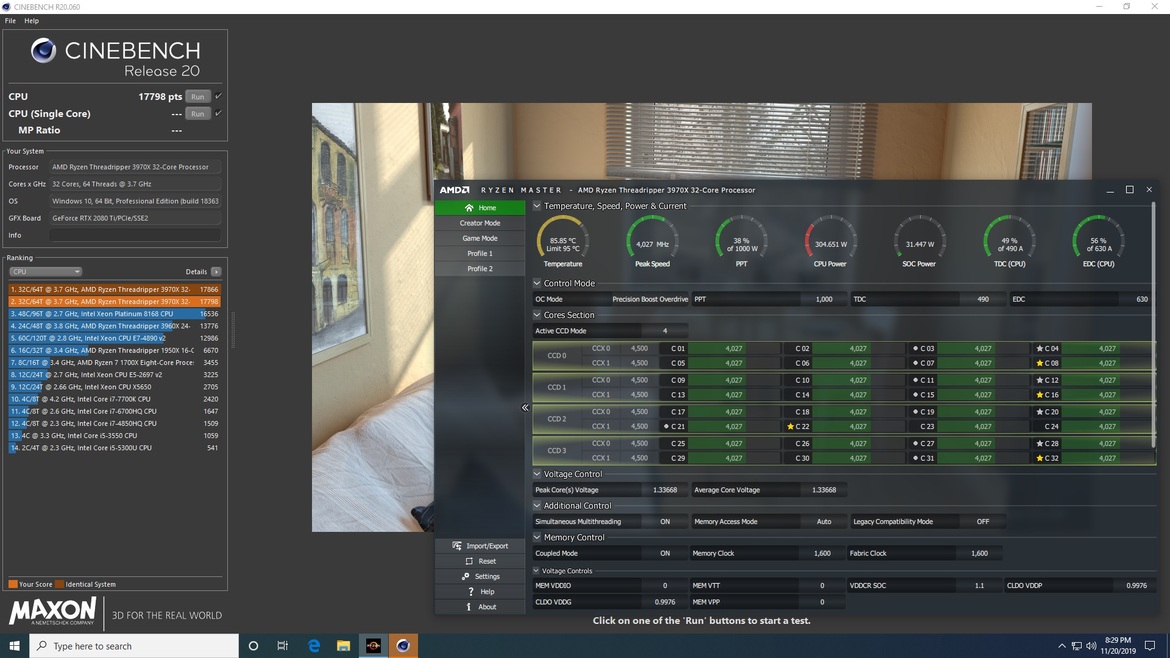Select the Creator Mode tab
The width and height of the screenshot is (1170, 658).
[x=479, y=223]
